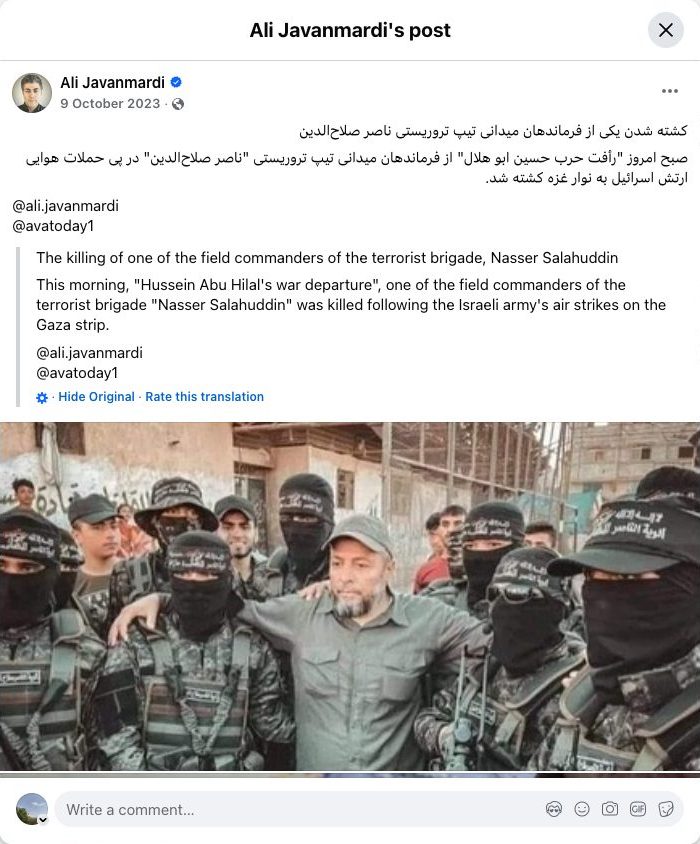This screenshot has width=700, height=844.
Task: Click Hide Original link
Action: coord(96,397)
